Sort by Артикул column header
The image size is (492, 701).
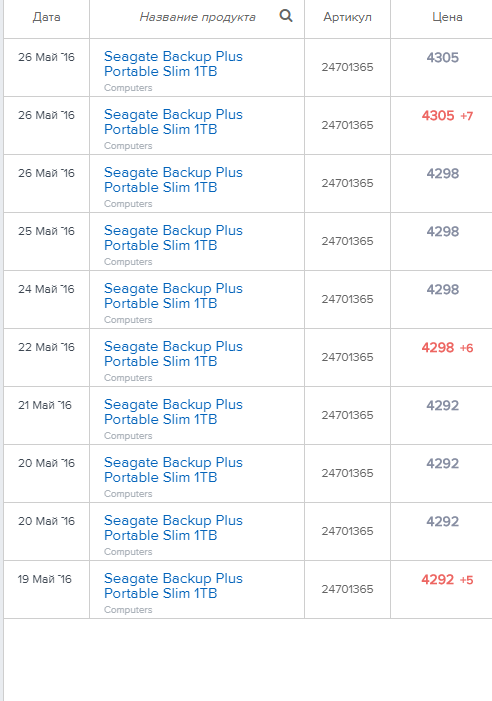(x=347, y=17)
